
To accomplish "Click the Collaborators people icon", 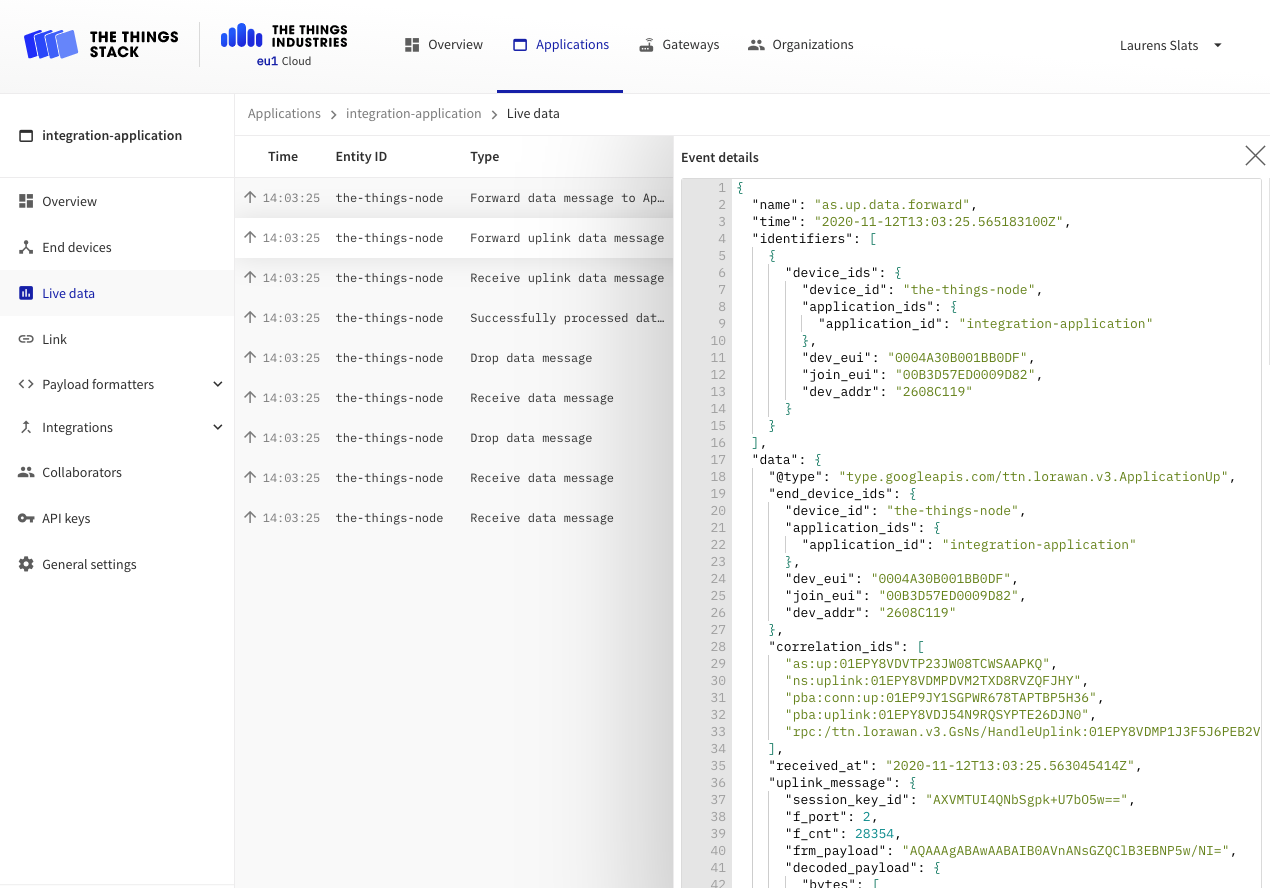I will click(26, 472).
